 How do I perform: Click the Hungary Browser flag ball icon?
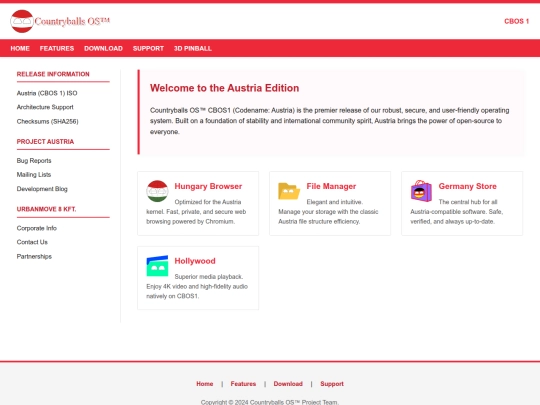tap(157, 191)
